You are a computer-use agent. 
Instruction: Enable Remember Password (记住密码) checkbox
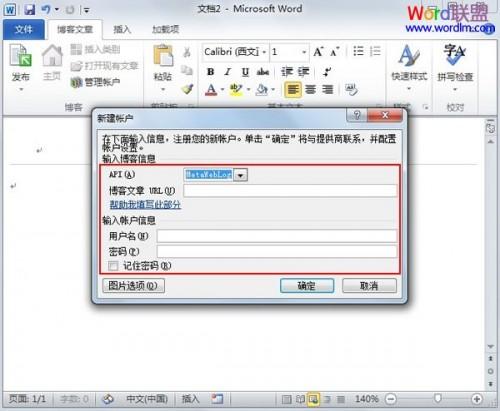click(113, 266)
